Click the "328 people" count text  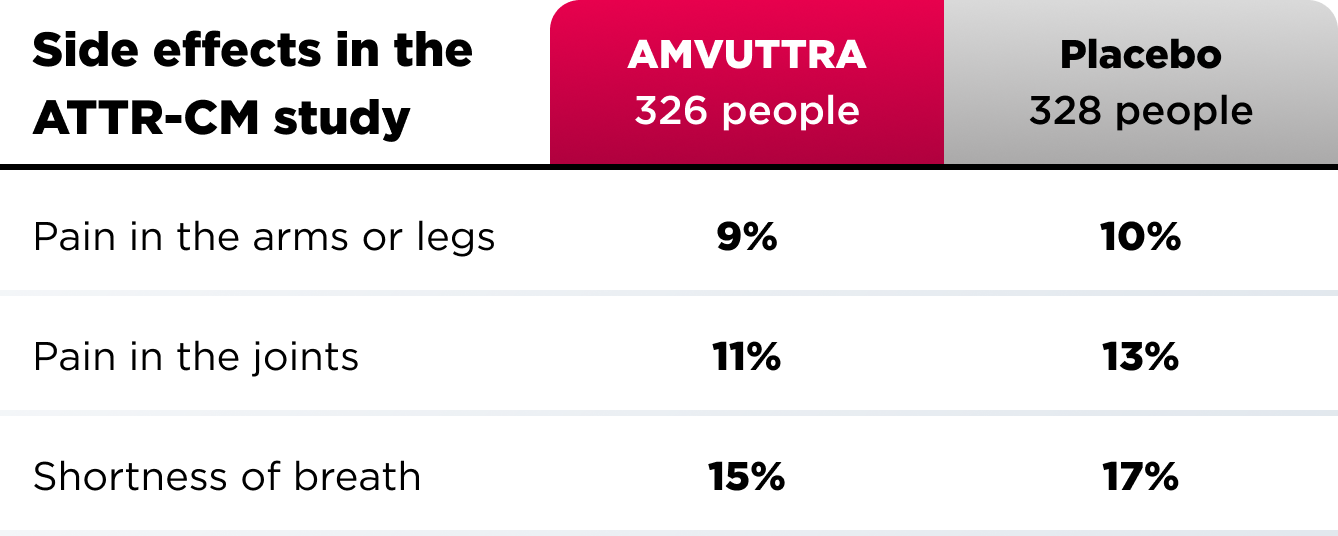point(1140,111)
